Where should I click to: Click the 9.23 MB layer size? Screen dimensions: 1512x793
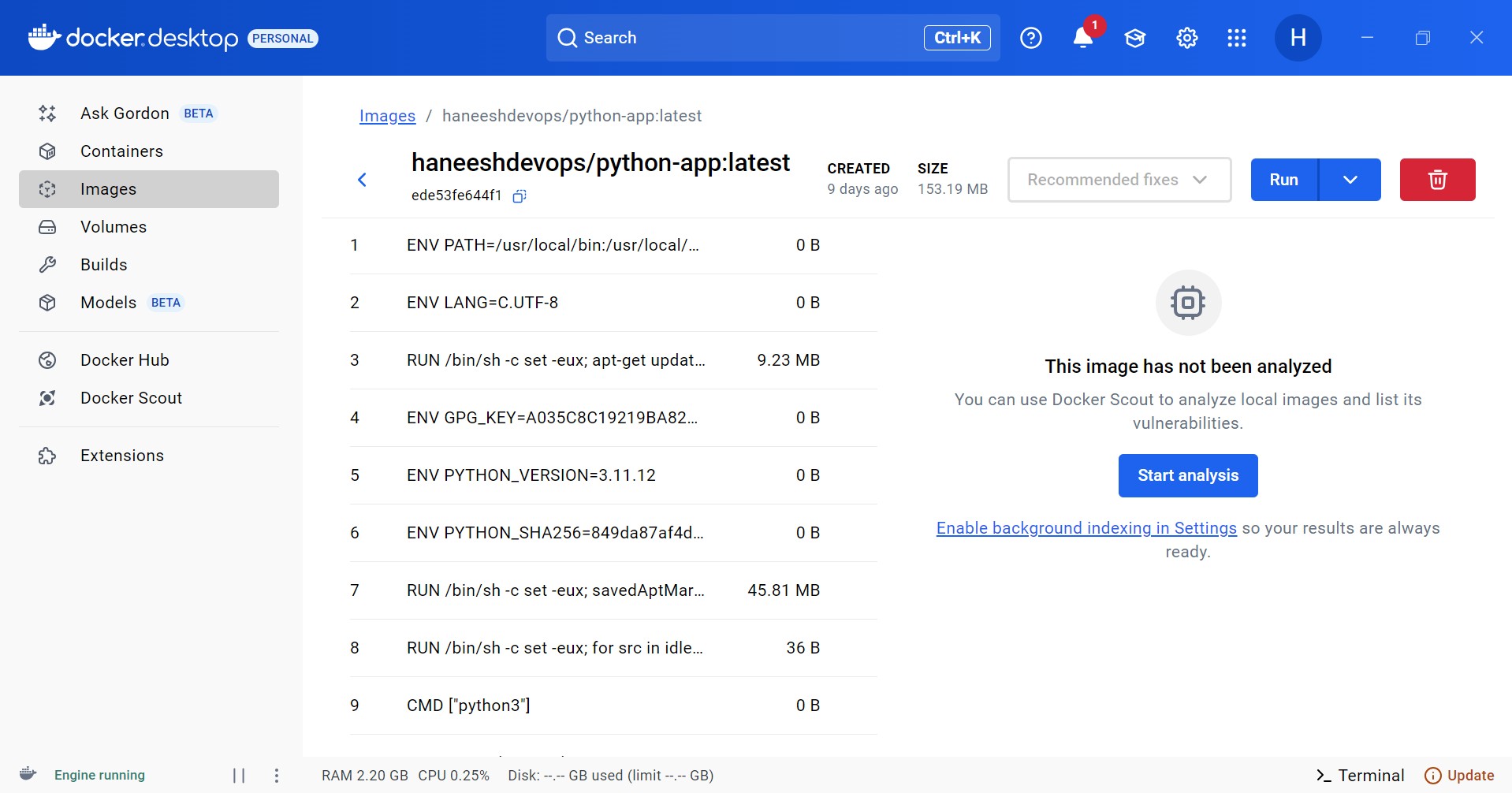pos(788,360)
